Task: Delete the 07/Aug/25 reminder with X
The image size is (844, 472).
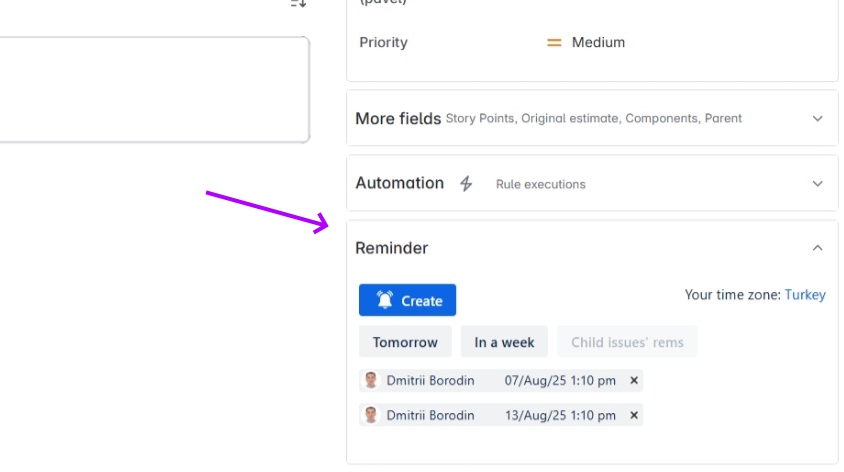Action: click(x=634, y=380)
